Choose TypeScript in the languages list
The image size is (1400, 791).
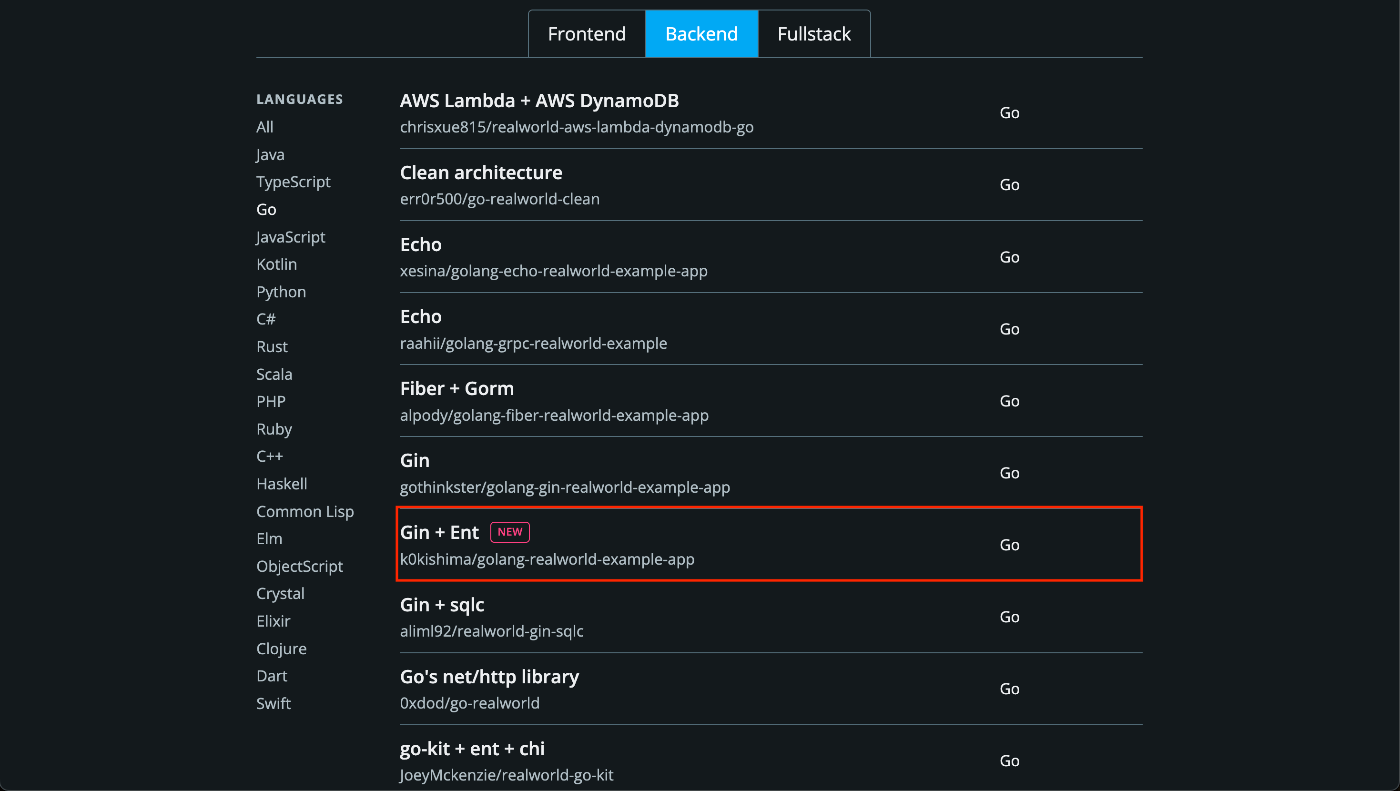point(293,182)
